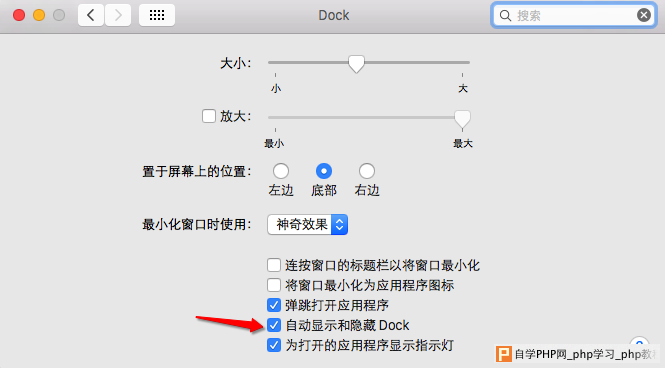Screen dimensions: 665x368
Task: Uncheck 弹跳打开应用程序 option
Action: [274, 305]
